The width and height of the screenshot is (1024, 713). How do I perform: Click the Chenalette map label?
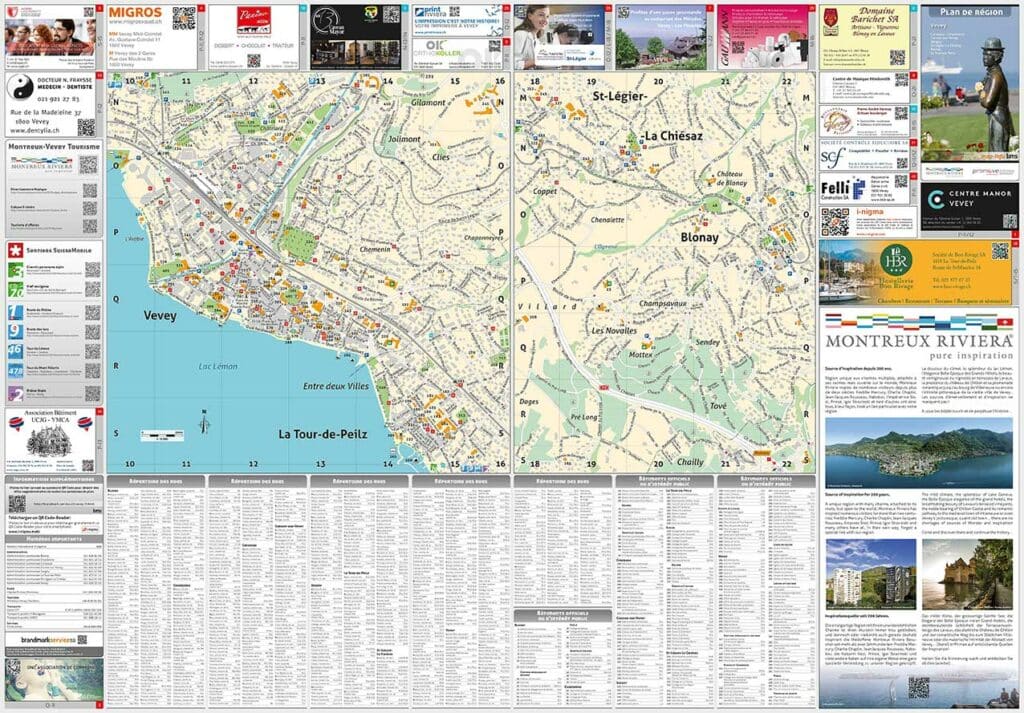[607, 220]
